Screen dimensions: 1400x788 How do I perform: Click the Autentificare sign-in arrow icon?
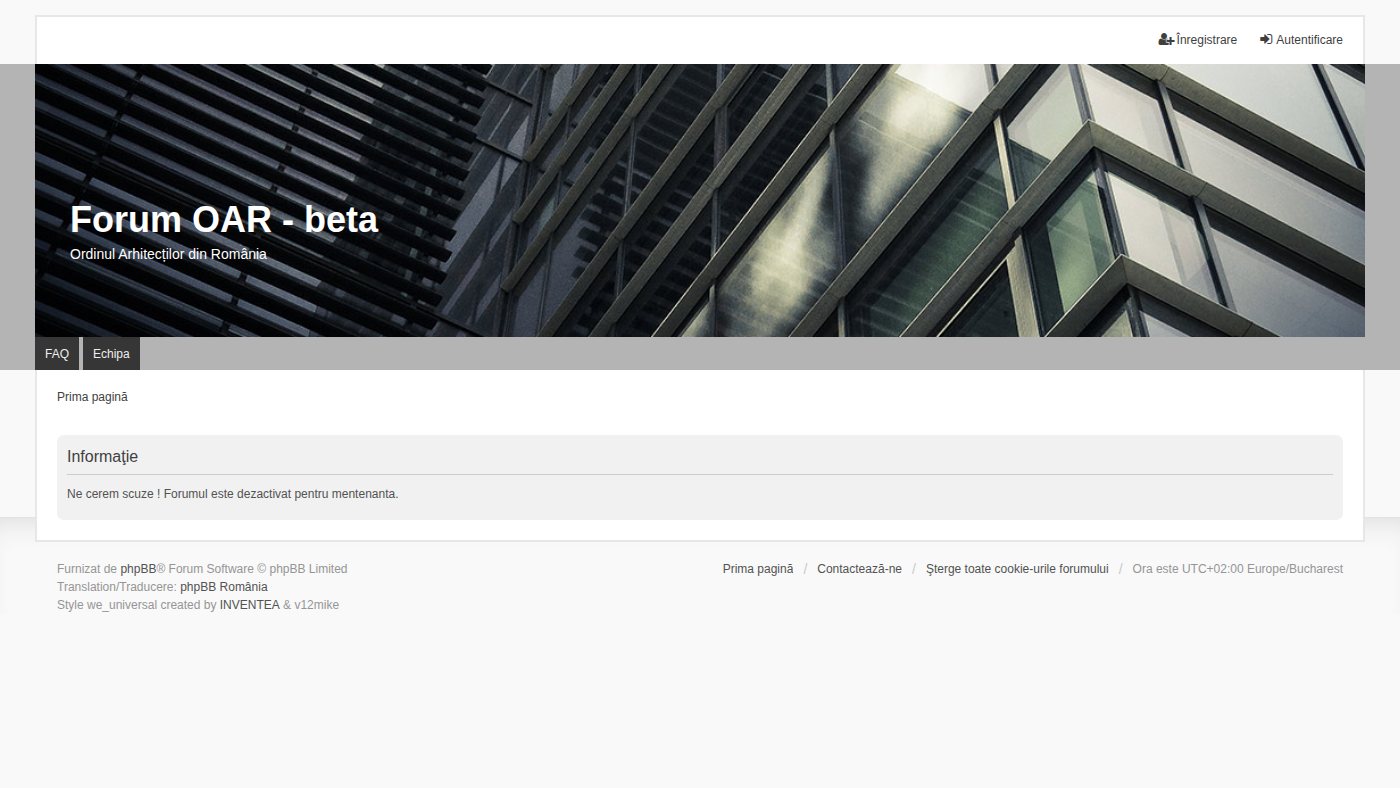(1266, 40)
